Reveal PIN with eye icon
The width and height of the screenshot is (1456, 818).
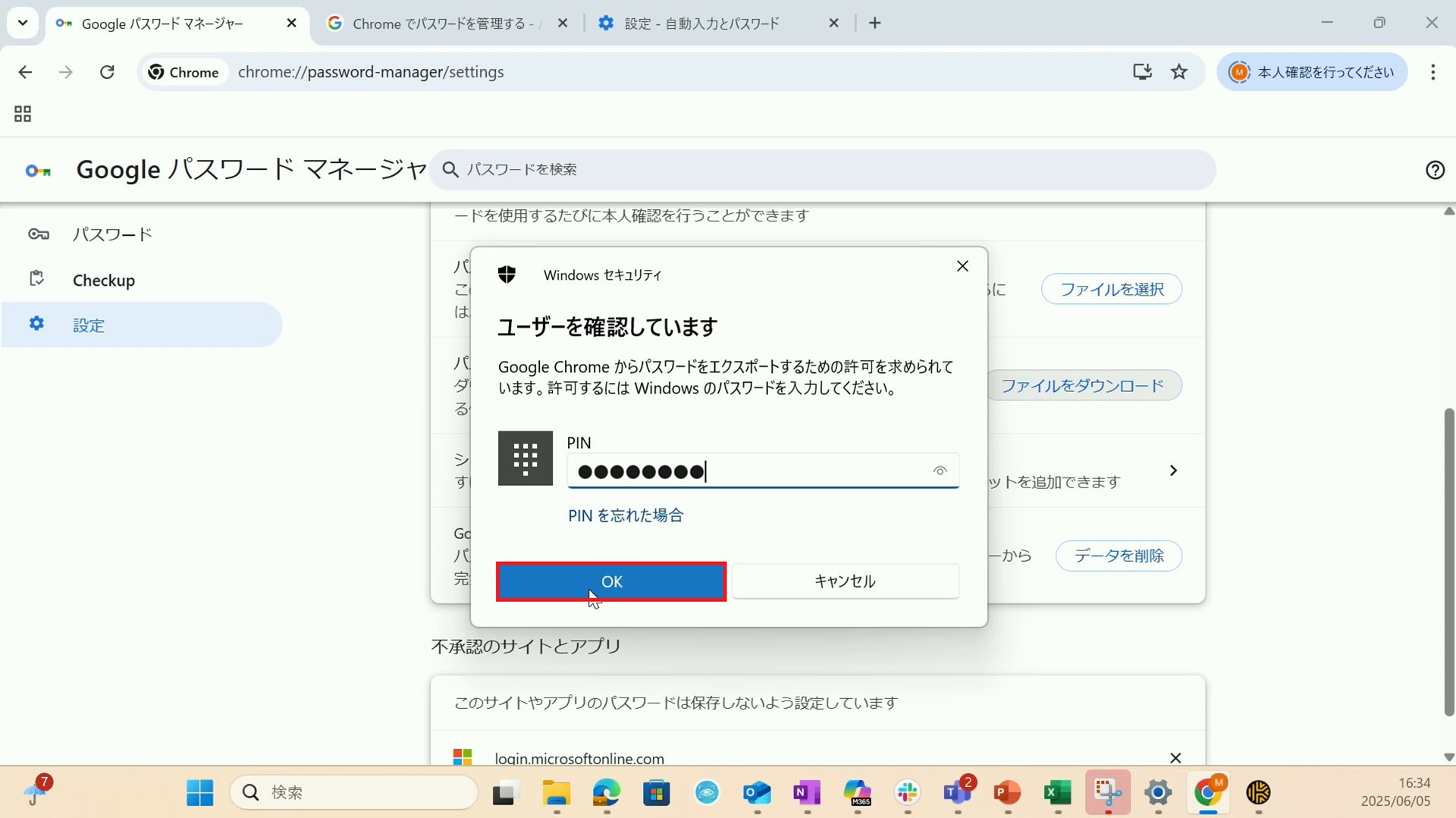click(940, 471)
